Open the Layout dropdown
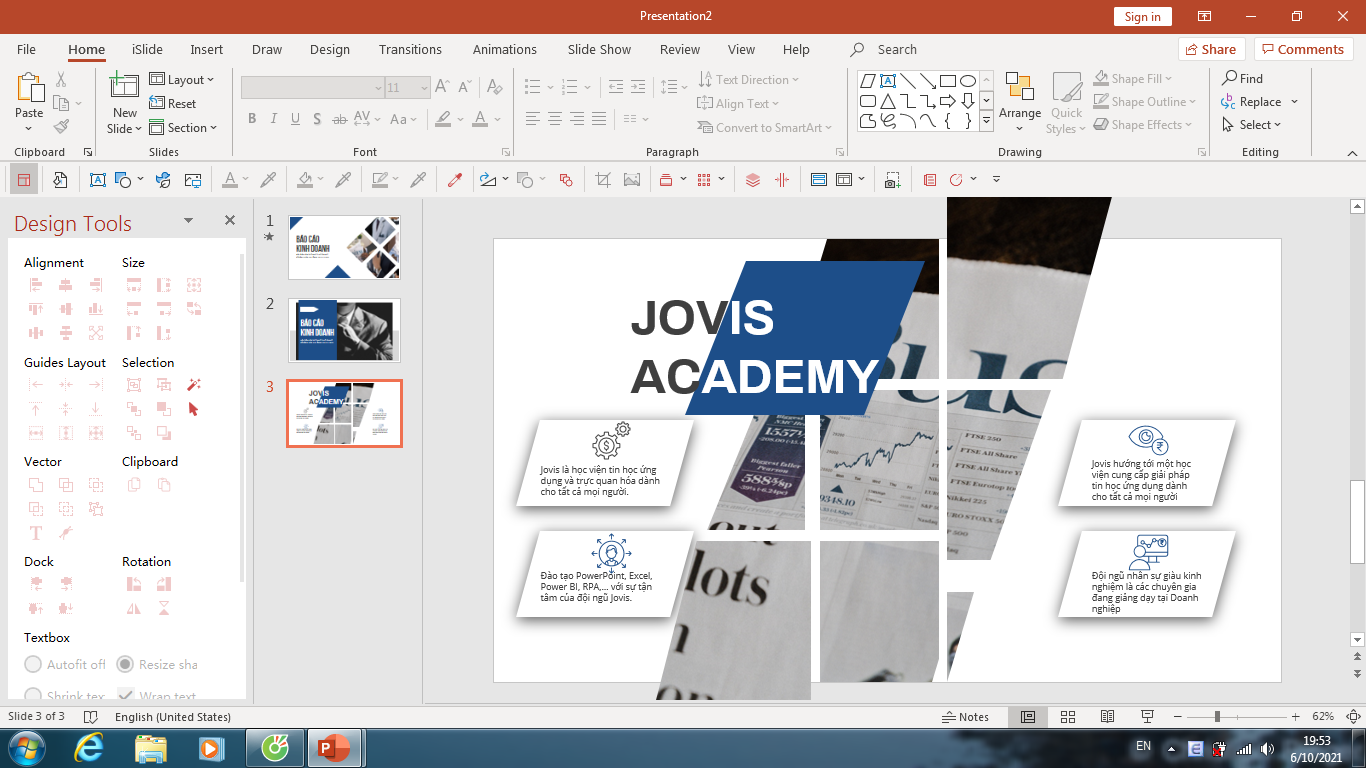 182,80
